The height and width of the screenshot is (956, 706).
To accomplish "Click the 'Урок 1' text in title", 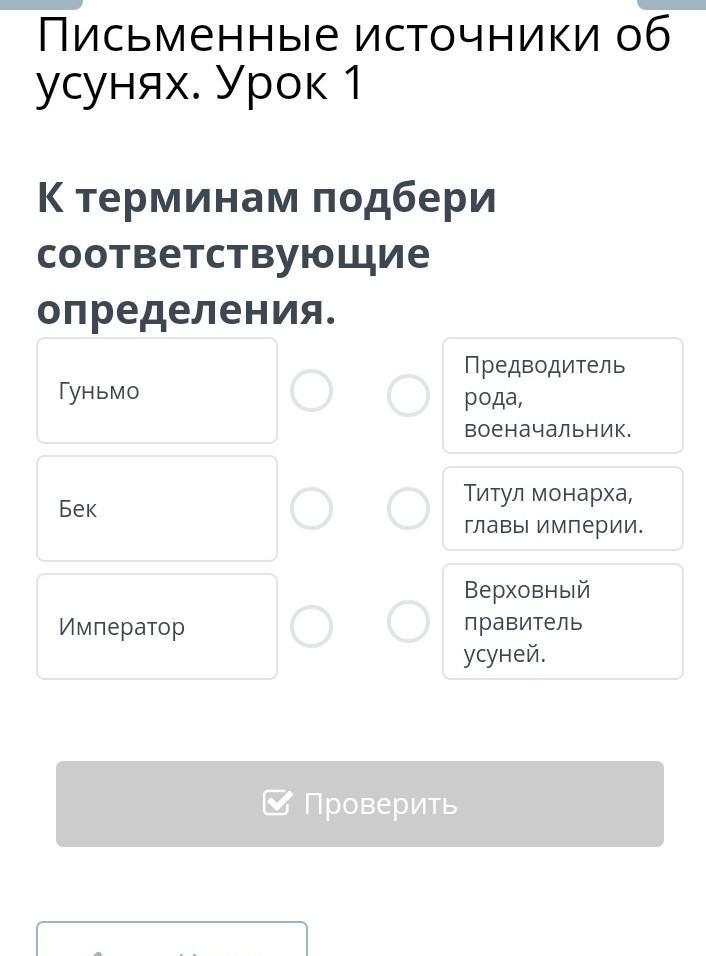I will 289,84.
